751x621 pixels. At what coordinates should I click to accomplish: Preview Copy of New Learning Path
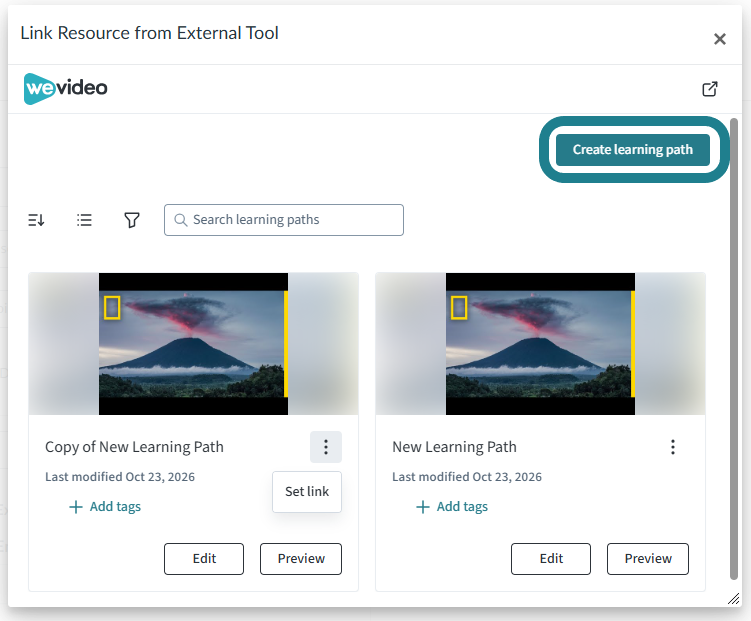click(301, 559)
